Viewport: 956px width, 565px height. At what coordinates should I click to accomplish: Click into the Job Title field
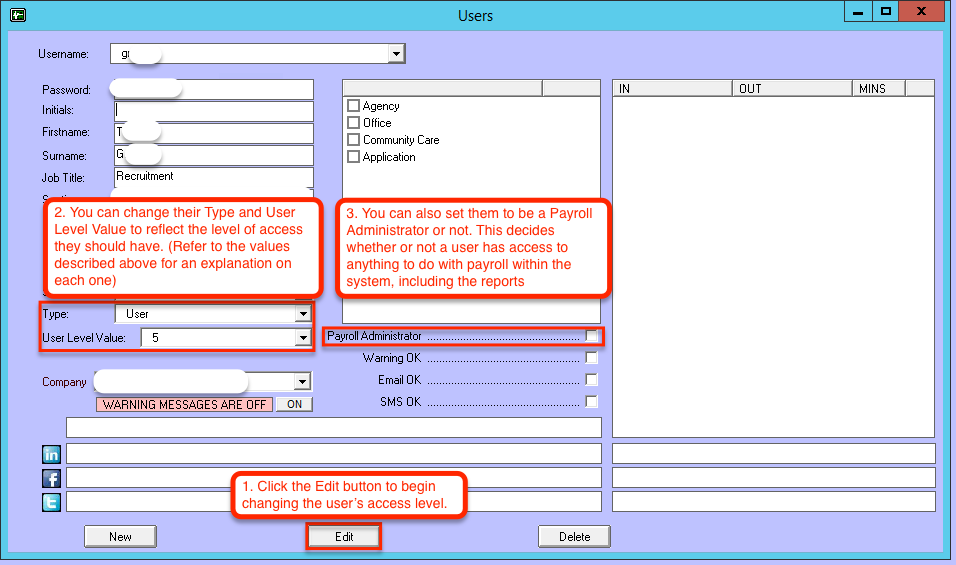(214, 177)
